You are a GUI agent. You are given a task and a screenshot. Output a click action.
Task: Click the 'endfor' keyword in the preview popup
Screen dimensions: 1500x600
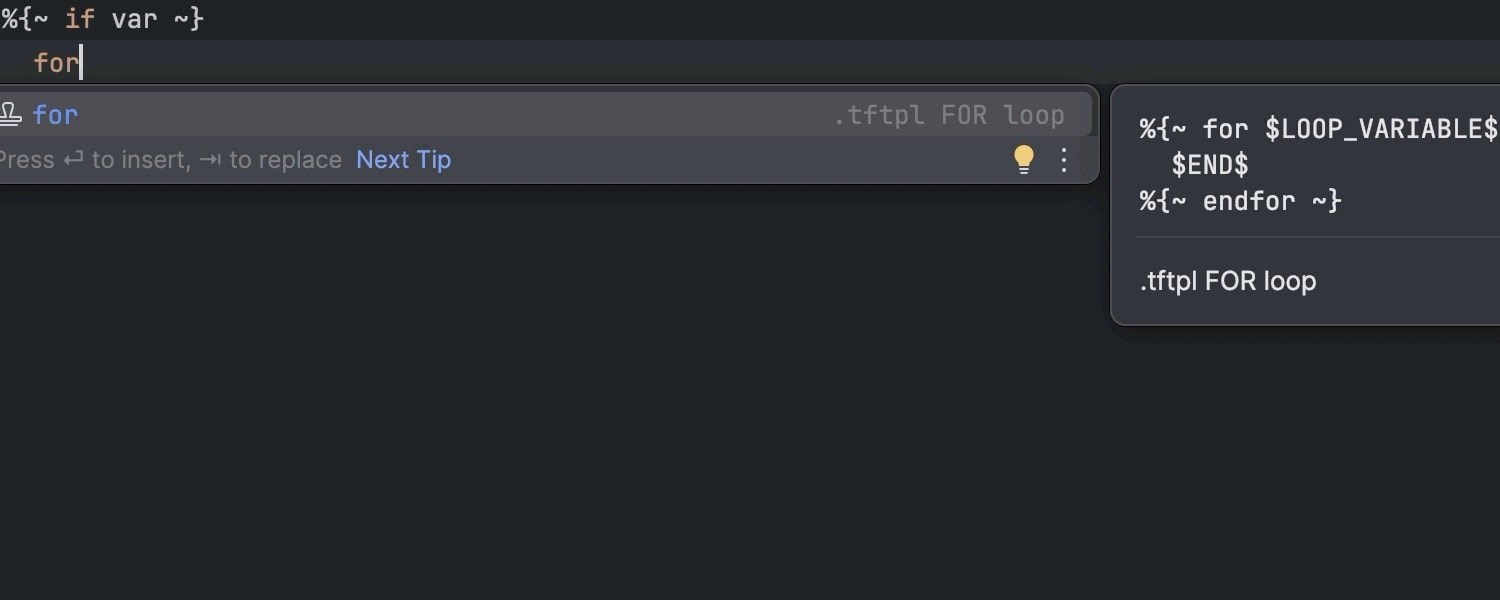point(1249,201)
